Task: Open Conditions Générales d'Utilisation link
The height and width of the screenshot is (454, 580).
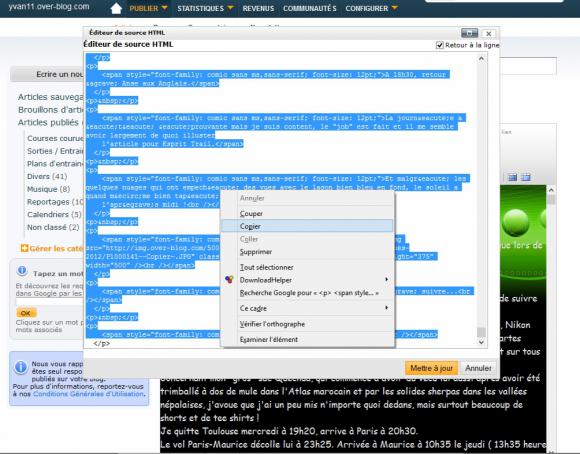Action: tap(88, 394)
